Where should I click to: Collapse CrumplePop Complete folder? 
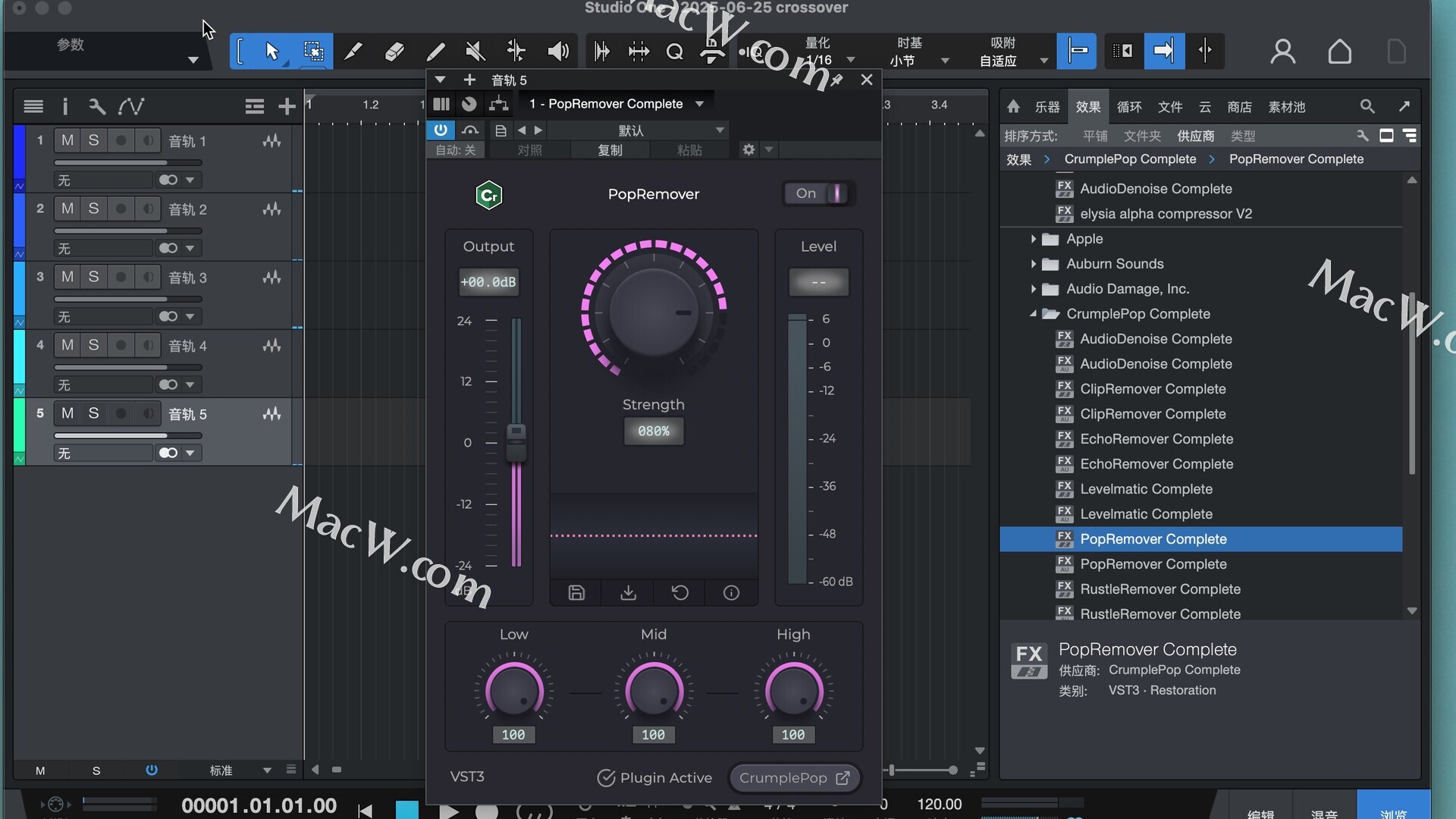pyautogui.click(x=1033, y=313)
